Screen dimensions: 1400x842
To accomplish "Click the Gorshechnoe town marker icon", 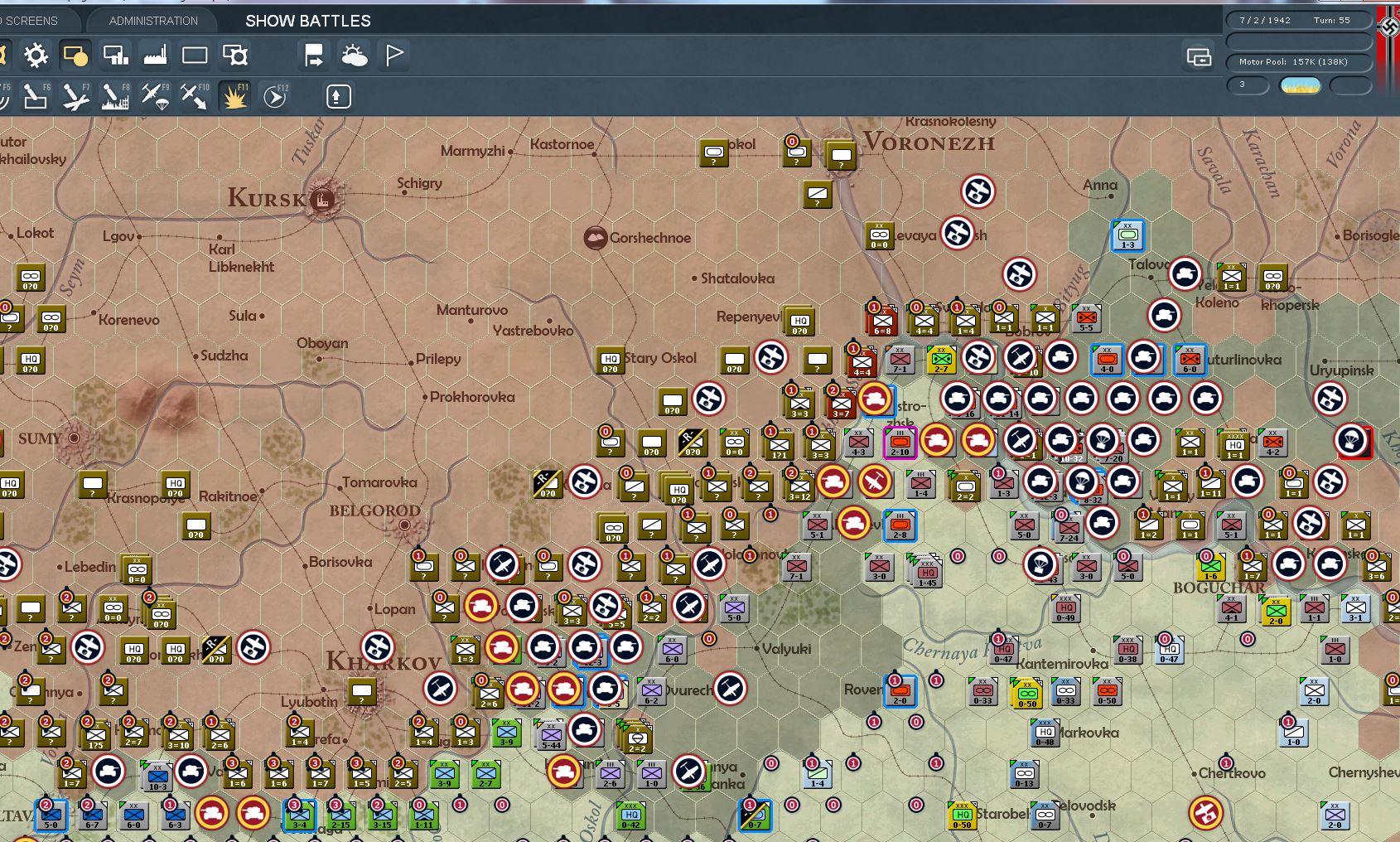I will (596, 238).
